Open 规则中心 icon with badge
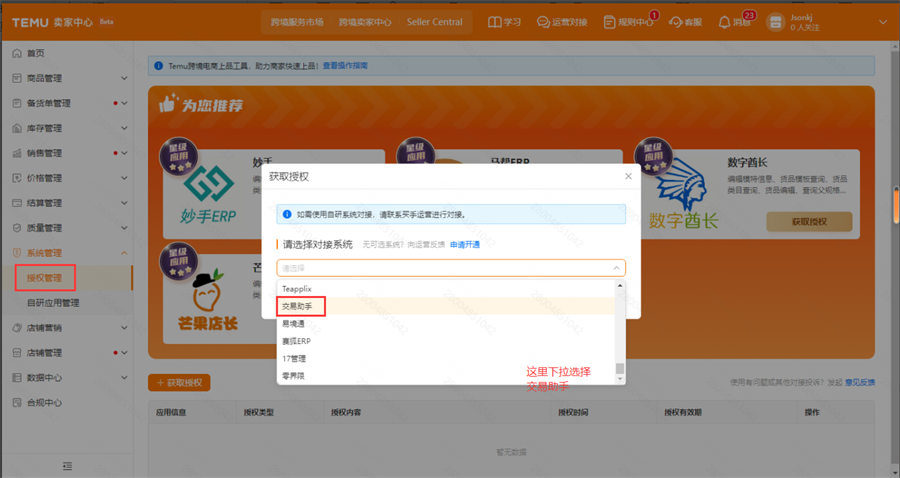Screen dimensions: 900x478 pos(610,22)
